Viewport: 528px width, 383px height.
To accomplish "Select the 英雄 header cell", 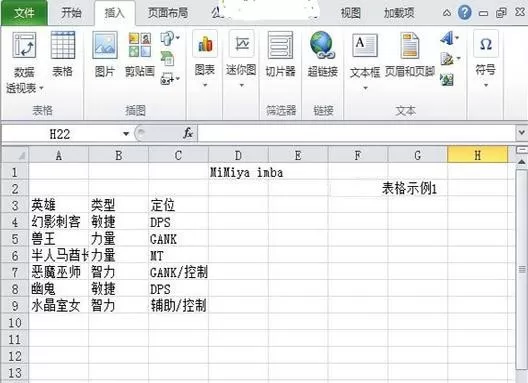I will [59, 205].
